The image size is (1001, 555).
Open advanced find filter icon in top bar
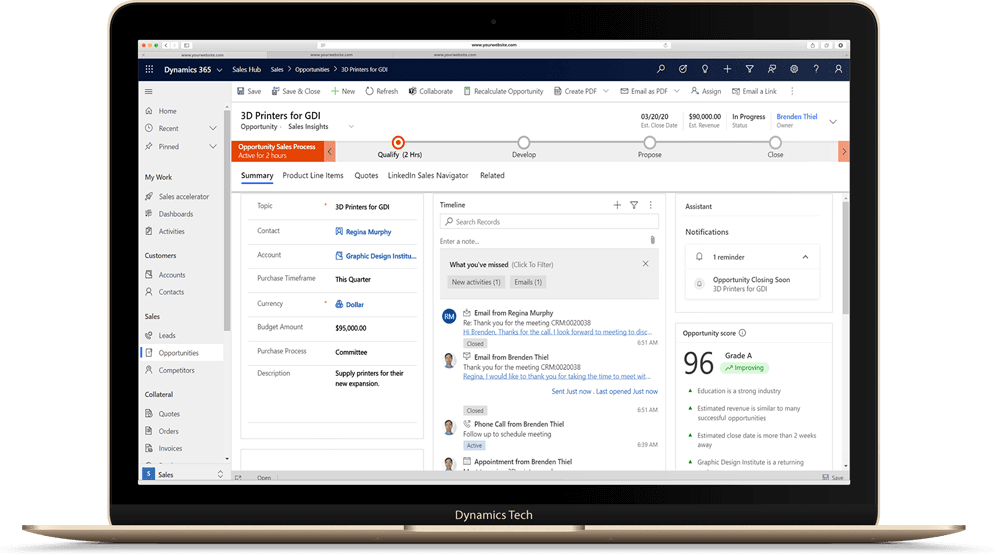tap(749, 69)
